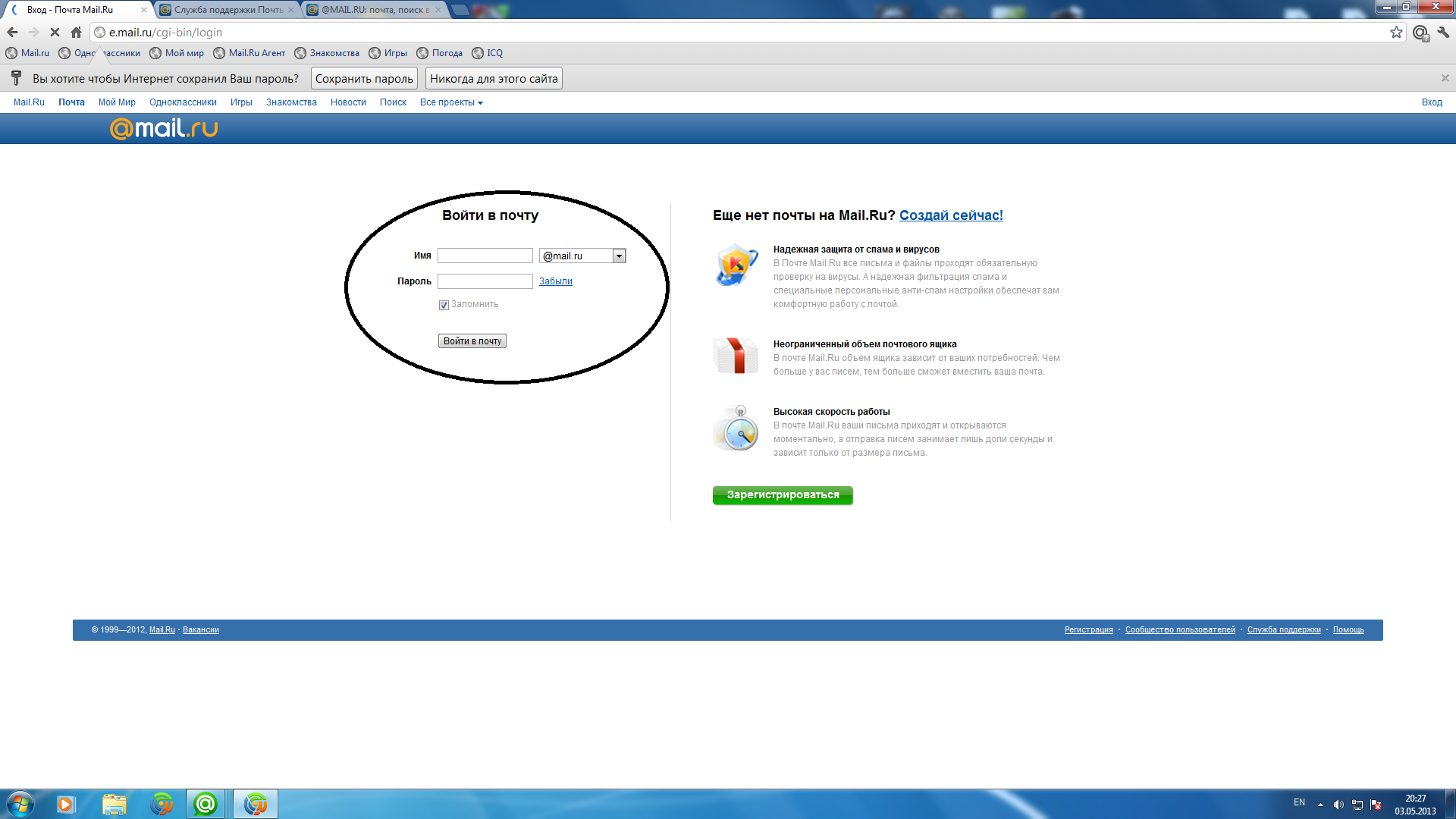Open Windows Start menu
Image resolution: width=1456 pixels, height=819 pixels.
pos(20,804)
